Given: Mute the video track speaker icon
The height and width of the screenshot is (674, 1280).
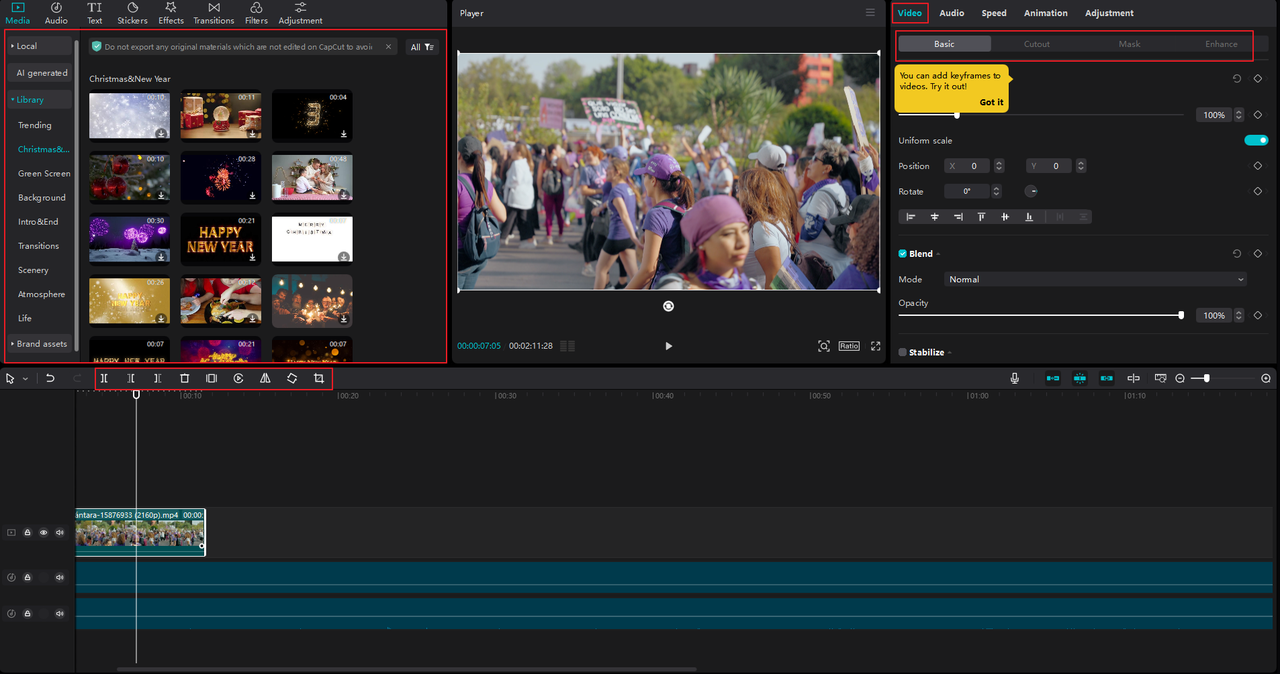Looking at the screenshot, I should point(59,533).
